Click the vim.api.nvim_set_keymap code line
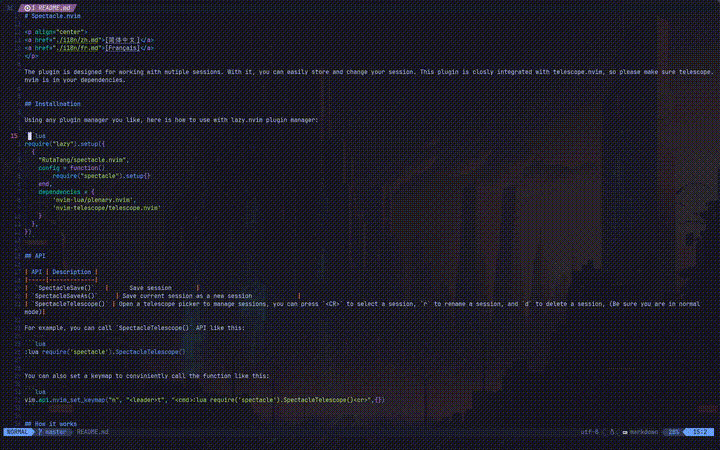720x450 pixels. click(x=204, y=400)
